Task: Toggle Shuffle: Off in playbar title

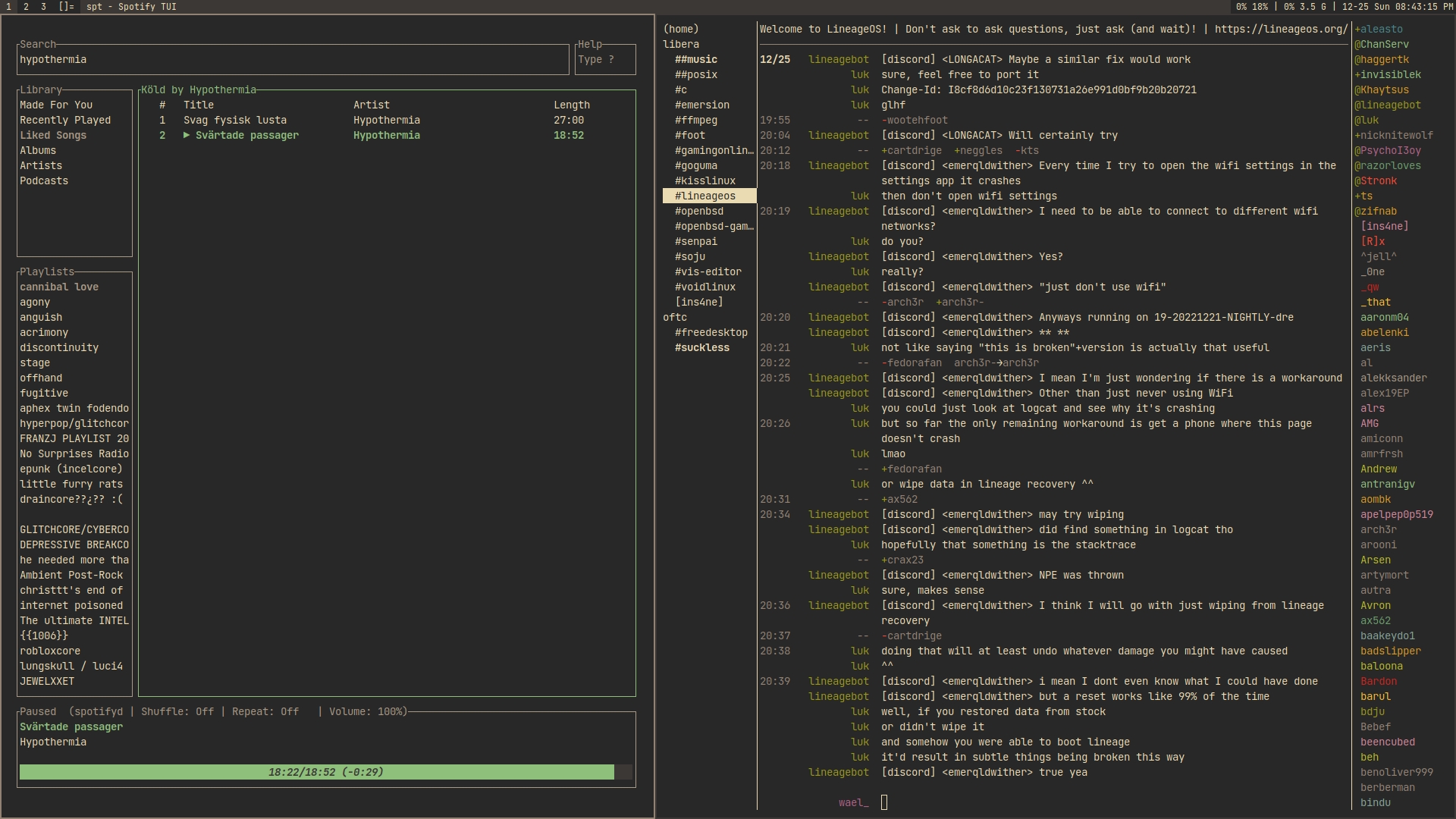Action: [x=177, y=711]
